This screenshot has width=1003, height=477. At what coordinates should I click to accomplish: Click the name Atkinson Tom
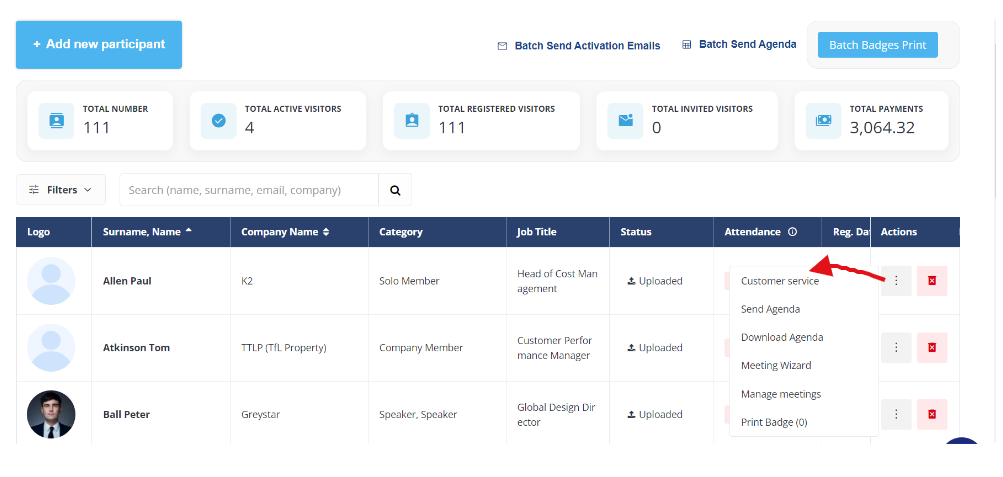pos(136,348)
